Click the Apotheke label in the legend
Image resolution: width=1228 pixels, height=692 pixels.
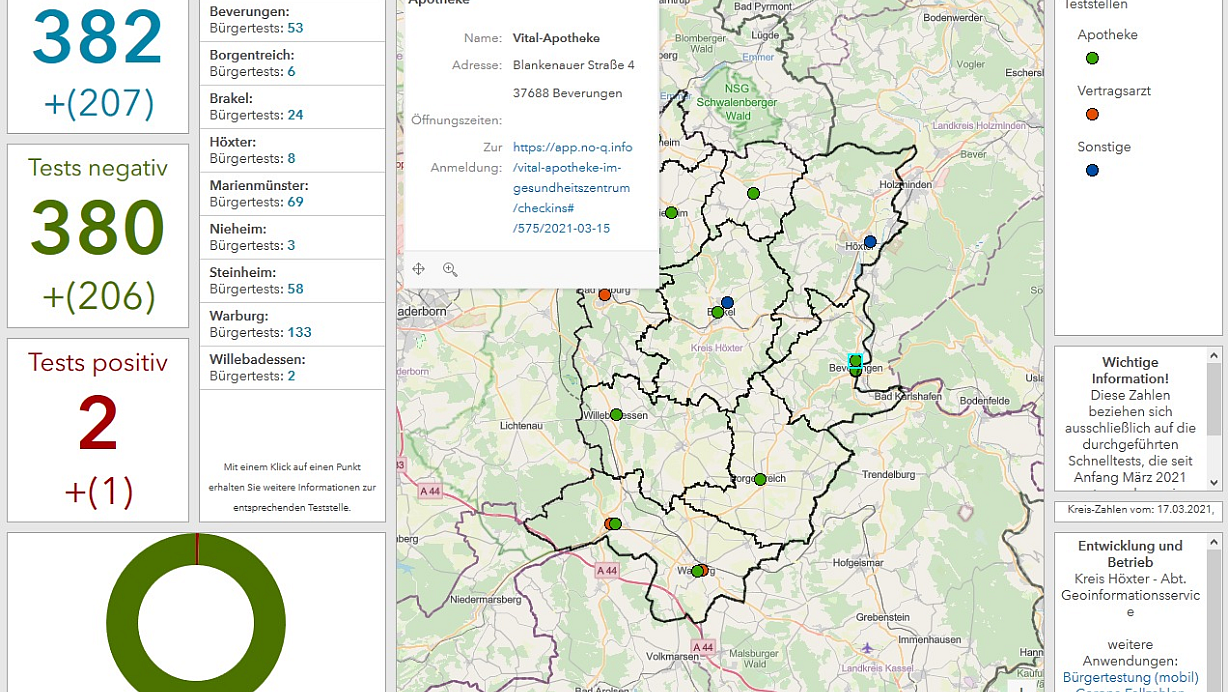[1107, 34]
